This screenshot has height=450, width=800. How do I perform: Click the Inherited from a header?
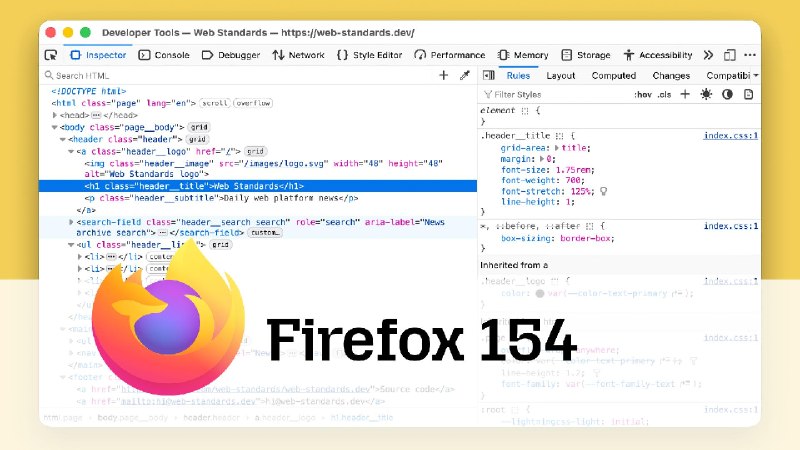coord(618,265)
